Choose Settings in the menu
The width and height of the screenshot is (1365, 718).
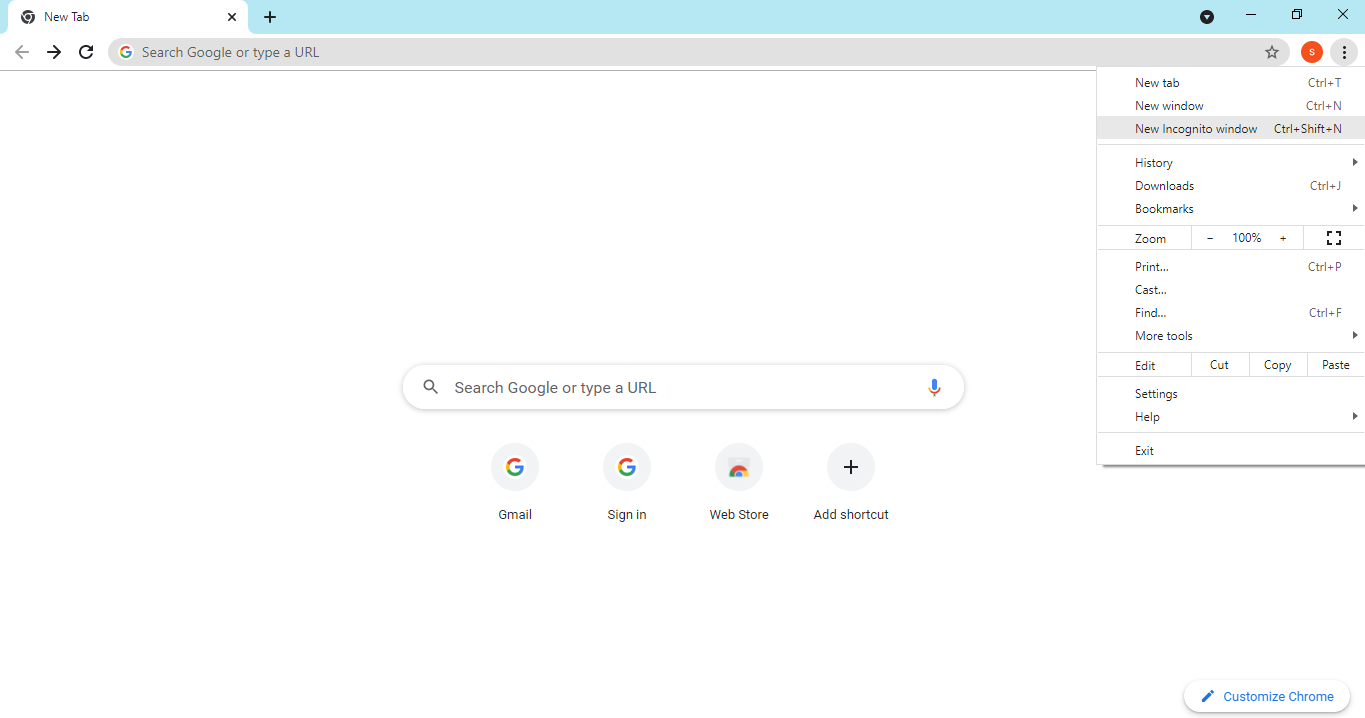1155,393
